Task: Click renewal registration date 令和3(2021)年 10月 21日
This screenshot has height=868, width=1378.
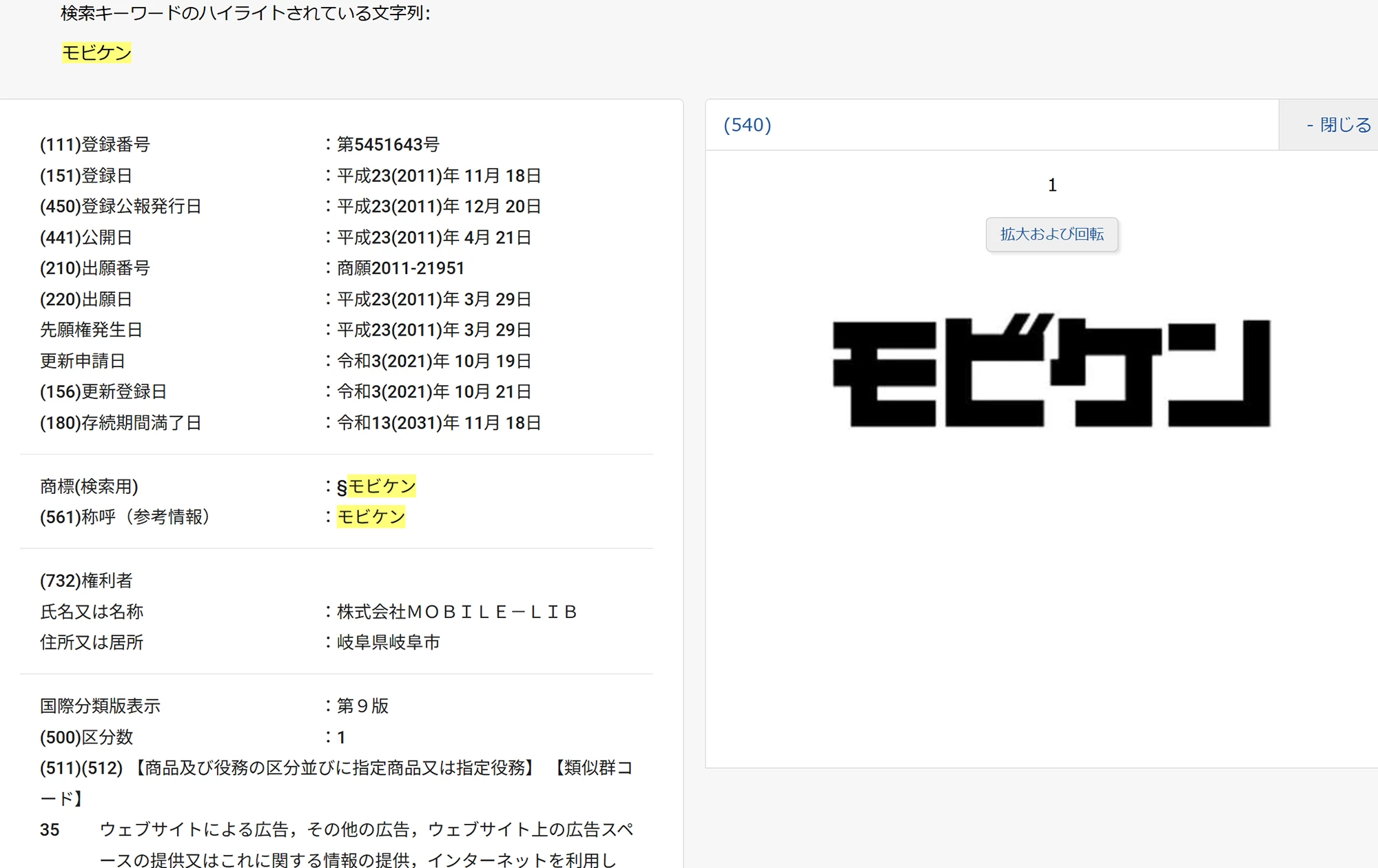Action: click(434, 391)
